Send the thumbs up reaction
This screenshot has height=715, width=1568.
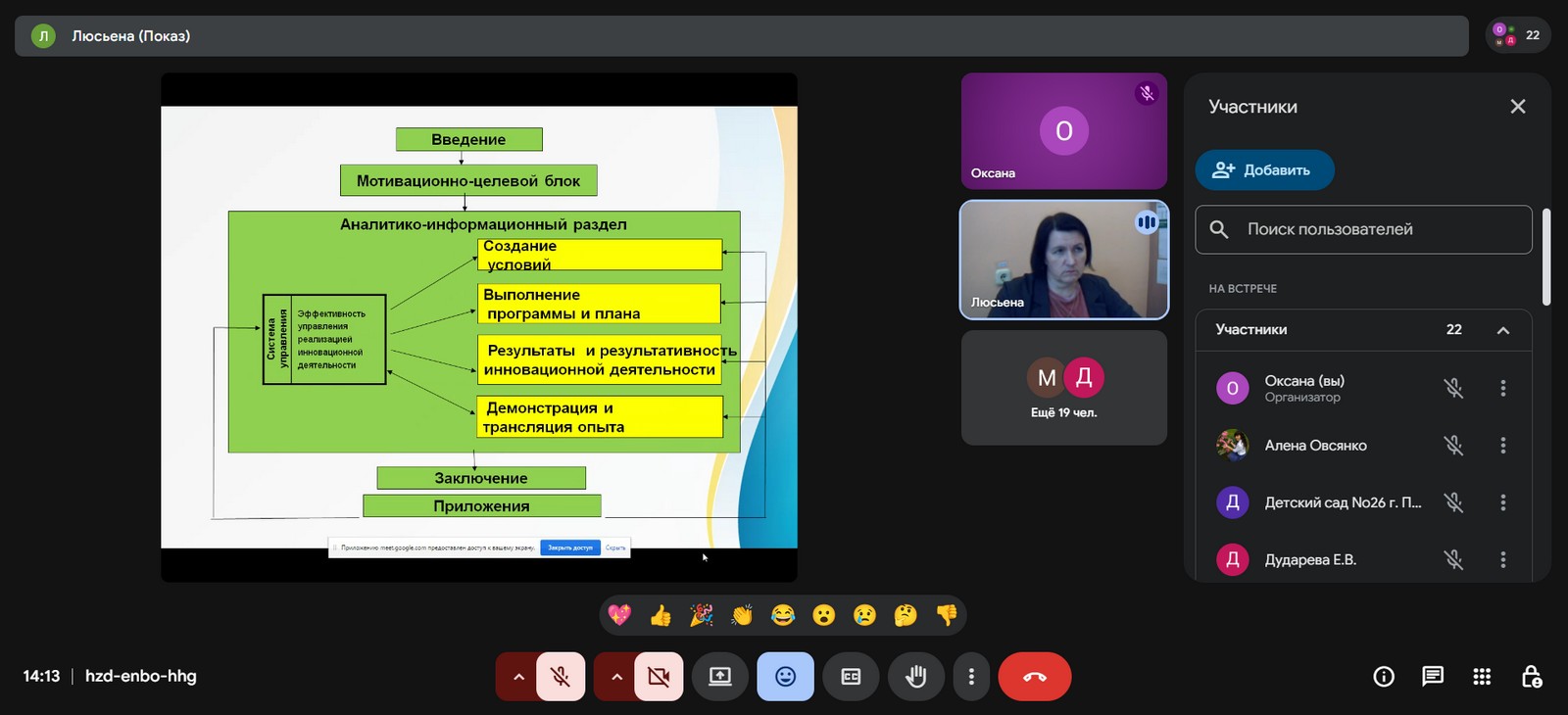pyautogui.click(x=661, y=615)
